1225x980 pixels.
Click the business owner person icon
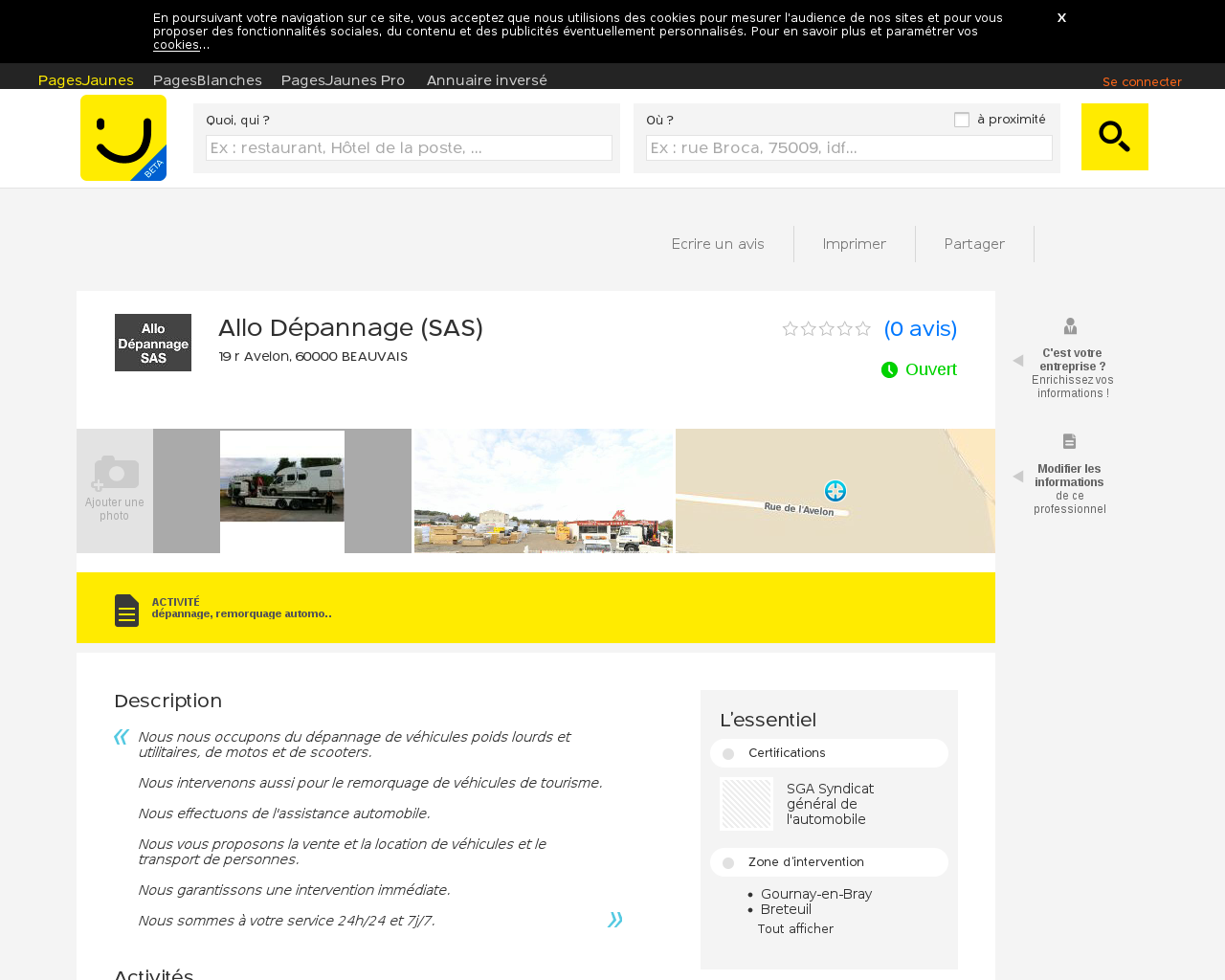pos(1070,326)
